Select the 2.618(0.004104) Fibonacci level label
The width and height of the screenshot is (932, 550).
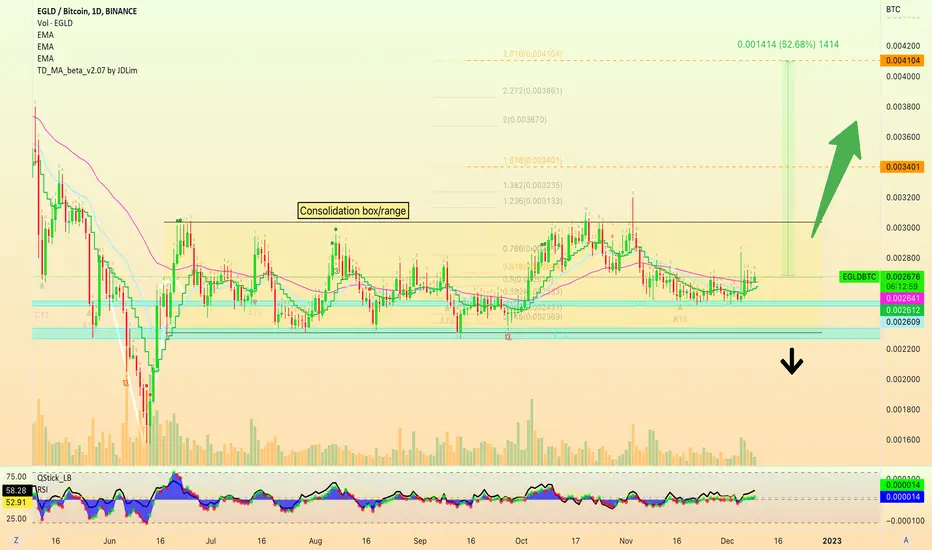click(532, 54)
